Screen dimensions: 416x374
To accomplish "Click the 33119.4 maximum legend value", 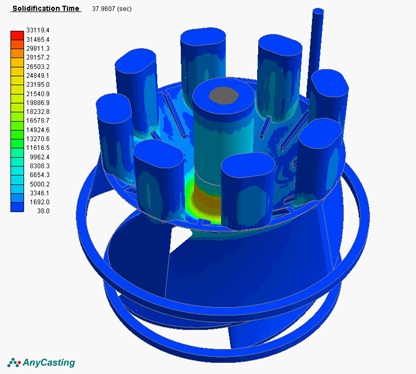I will pos(38,30).
